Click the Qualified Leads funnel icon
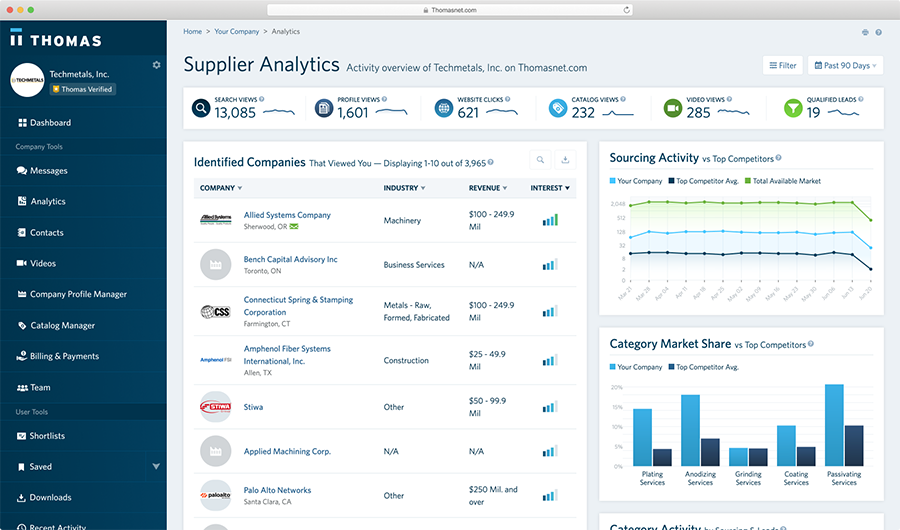Image resolution: width=900 pixels, height=530 pixels. point(793,107)
